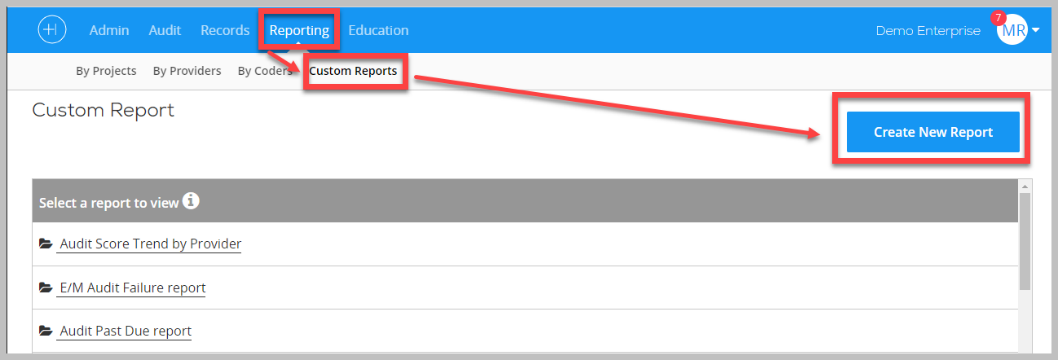Screen dimensions: 1058x360
Task: Open the Records menu
Action: point(225,30)
